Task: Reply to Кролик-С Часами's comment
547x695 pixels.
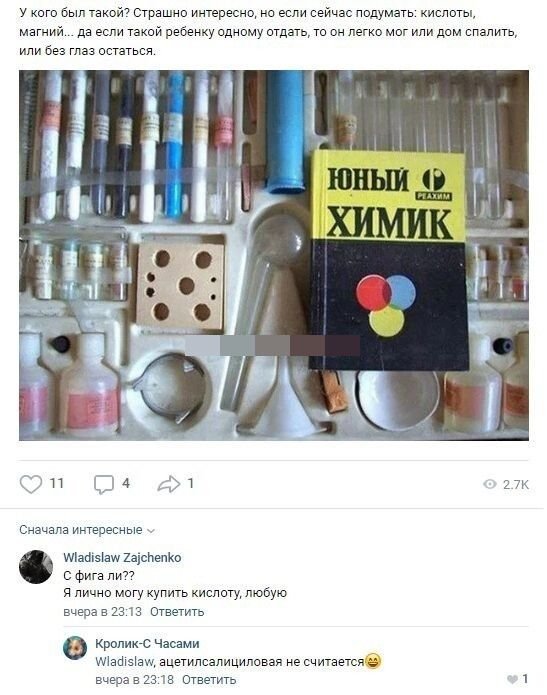Action: coord(209,679)
